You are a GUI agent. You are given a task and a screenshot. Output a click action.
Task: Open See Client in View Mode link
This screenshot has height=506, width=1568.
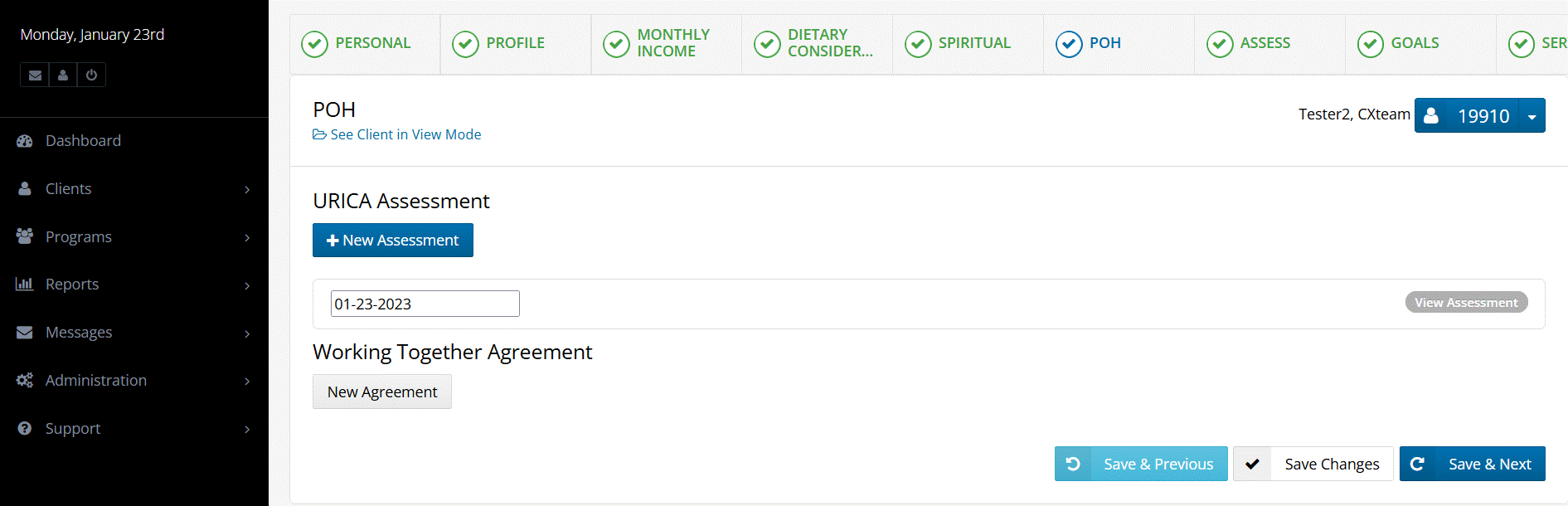405,134
